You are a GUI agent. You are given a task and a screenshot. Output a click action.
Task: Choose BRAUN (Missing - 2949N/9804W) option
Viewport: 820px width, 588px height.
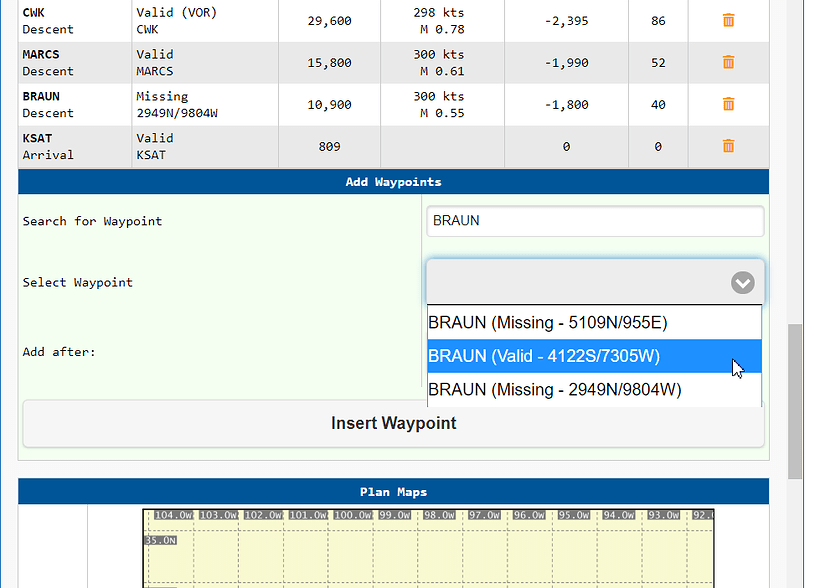[x=594, y=389]
